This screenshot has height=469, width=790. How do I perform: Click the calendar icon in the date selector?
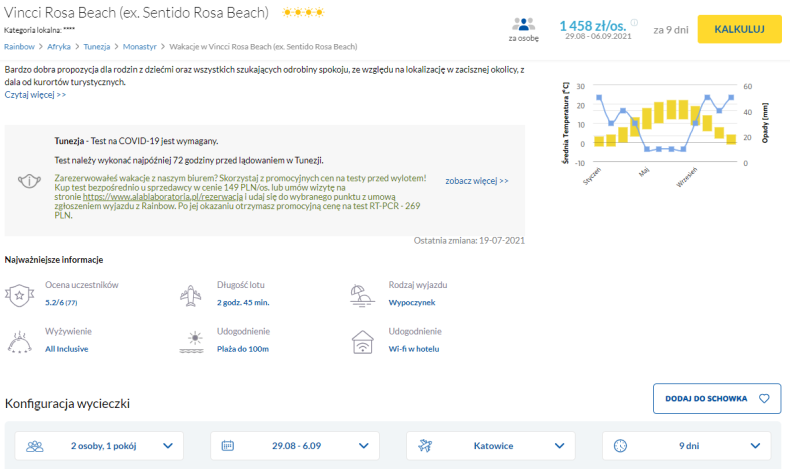click(228, 446)
